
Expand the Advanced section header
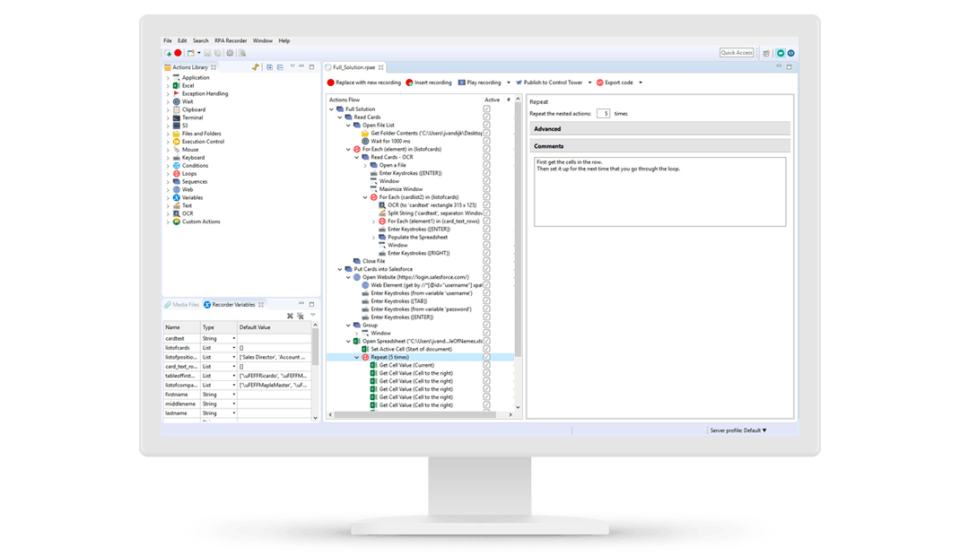(660, 129)
